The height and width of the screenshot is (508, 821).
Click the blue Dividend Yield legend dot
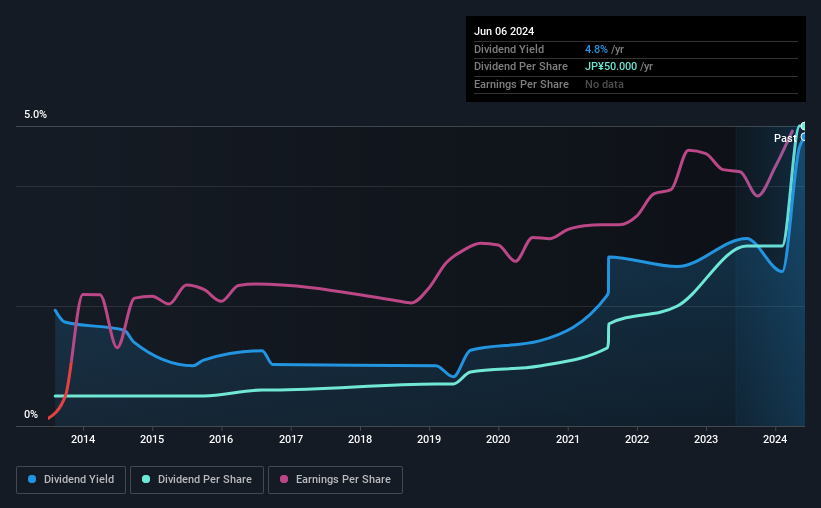[x=32, y=479]
